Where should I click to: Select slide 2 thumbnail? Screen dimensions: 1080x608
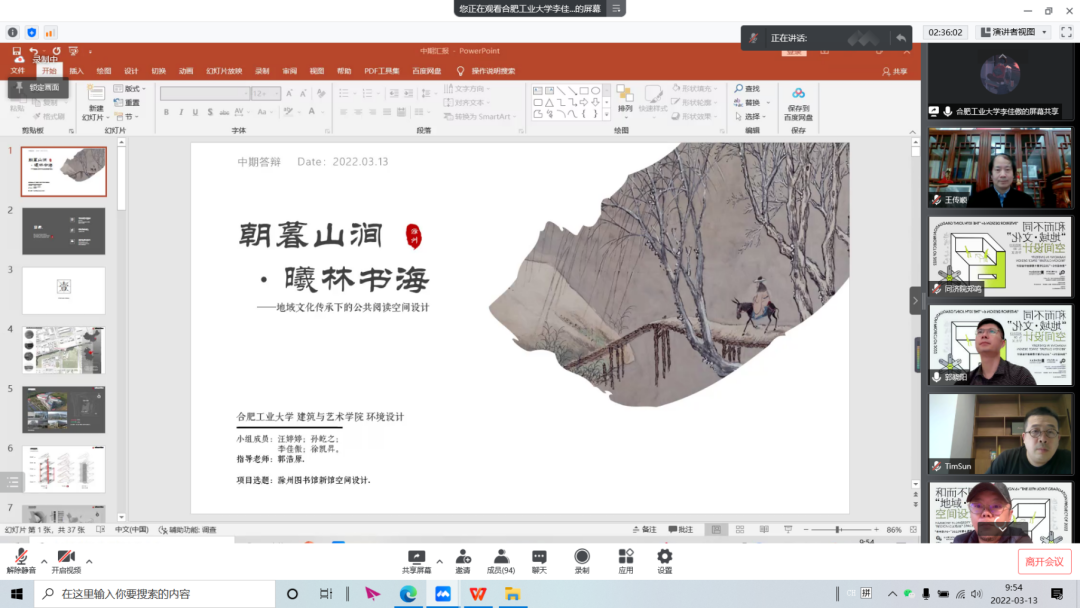(63, 231)
